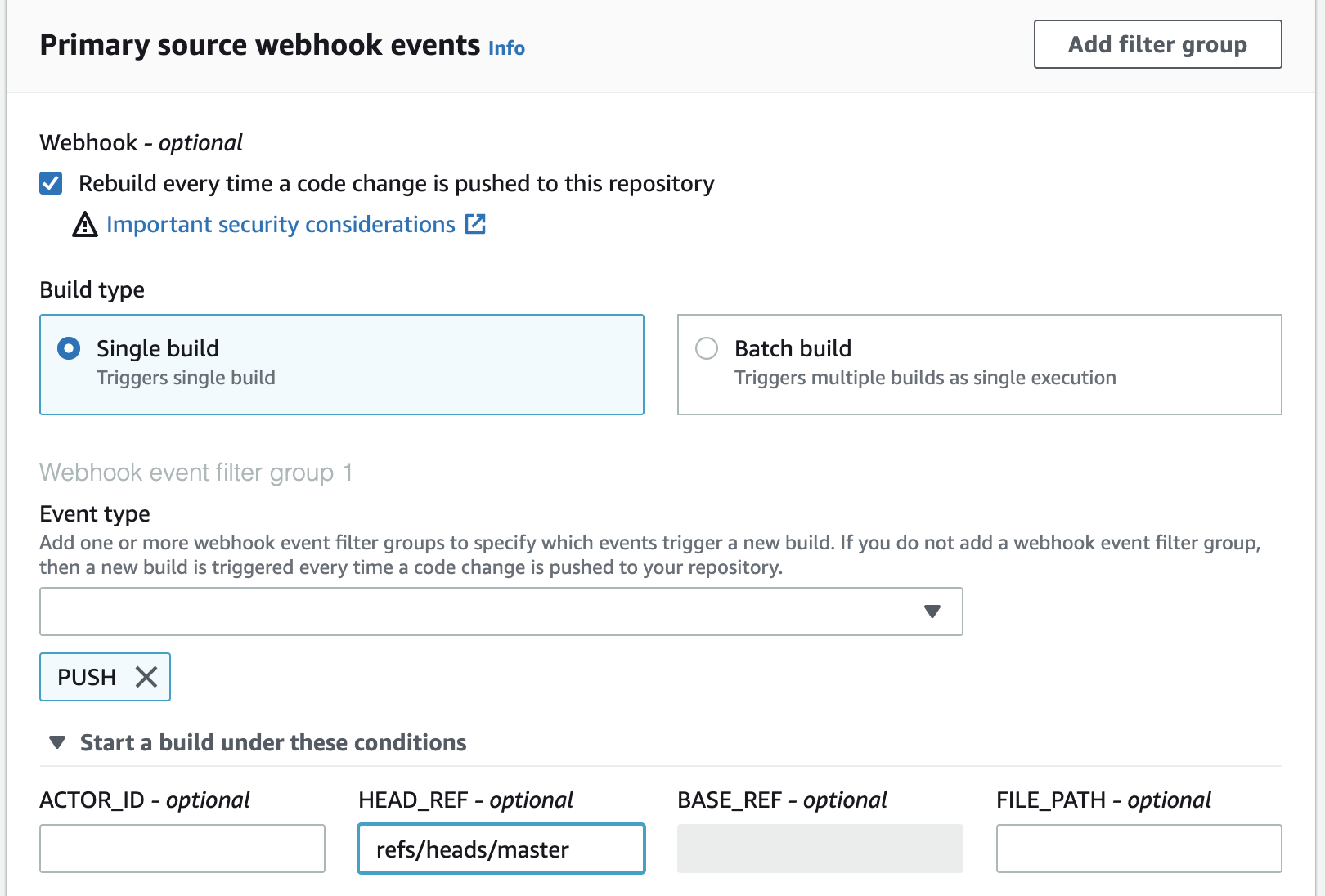1325x896 pixels.
Task: Click the Start a build under these conditions heading
Action: pyautogui.click(x=273, y=742)
